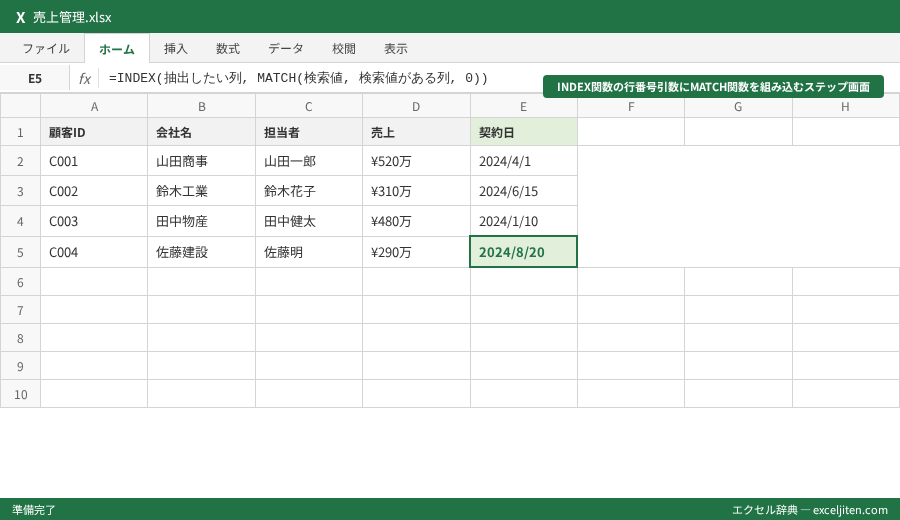This screenshot has height=520, width=900.
Task: Select the 山田一郎 cell
Action: coord(309,161)
